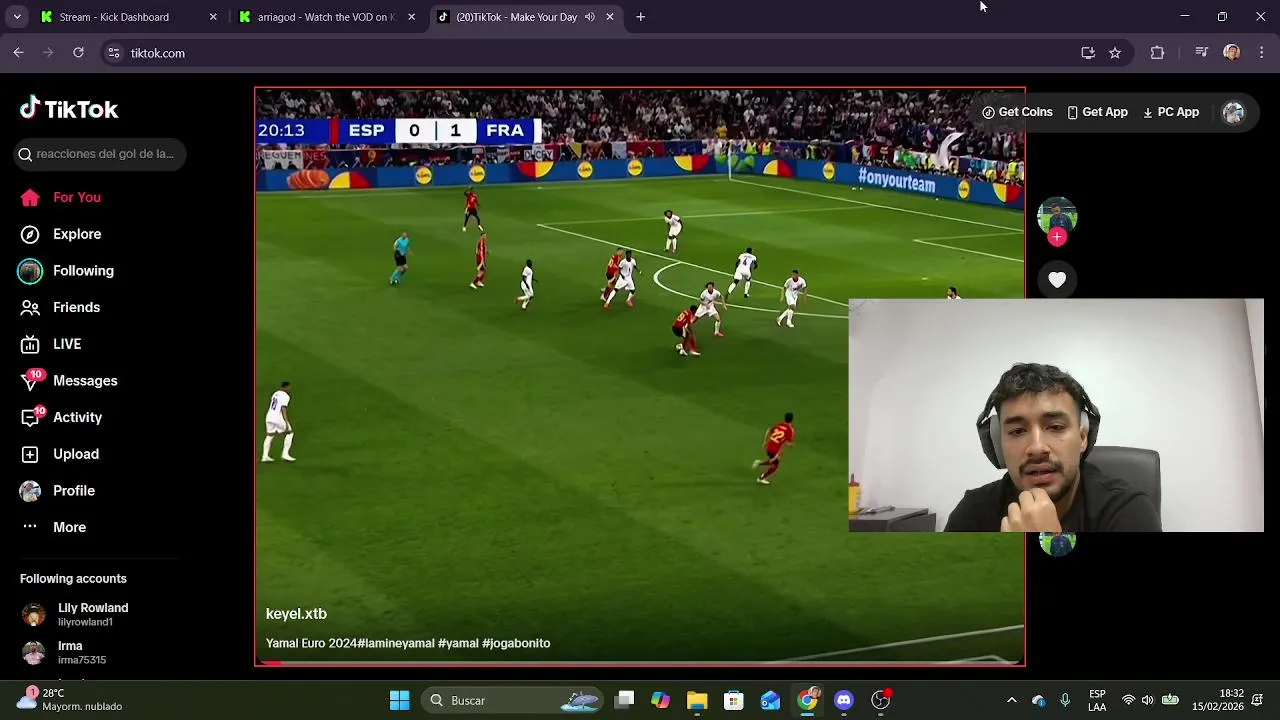This screenshot has height=720, width=1280.
Task: Open keyel.xtb creator profile link
Action: (x=296, y=614)
